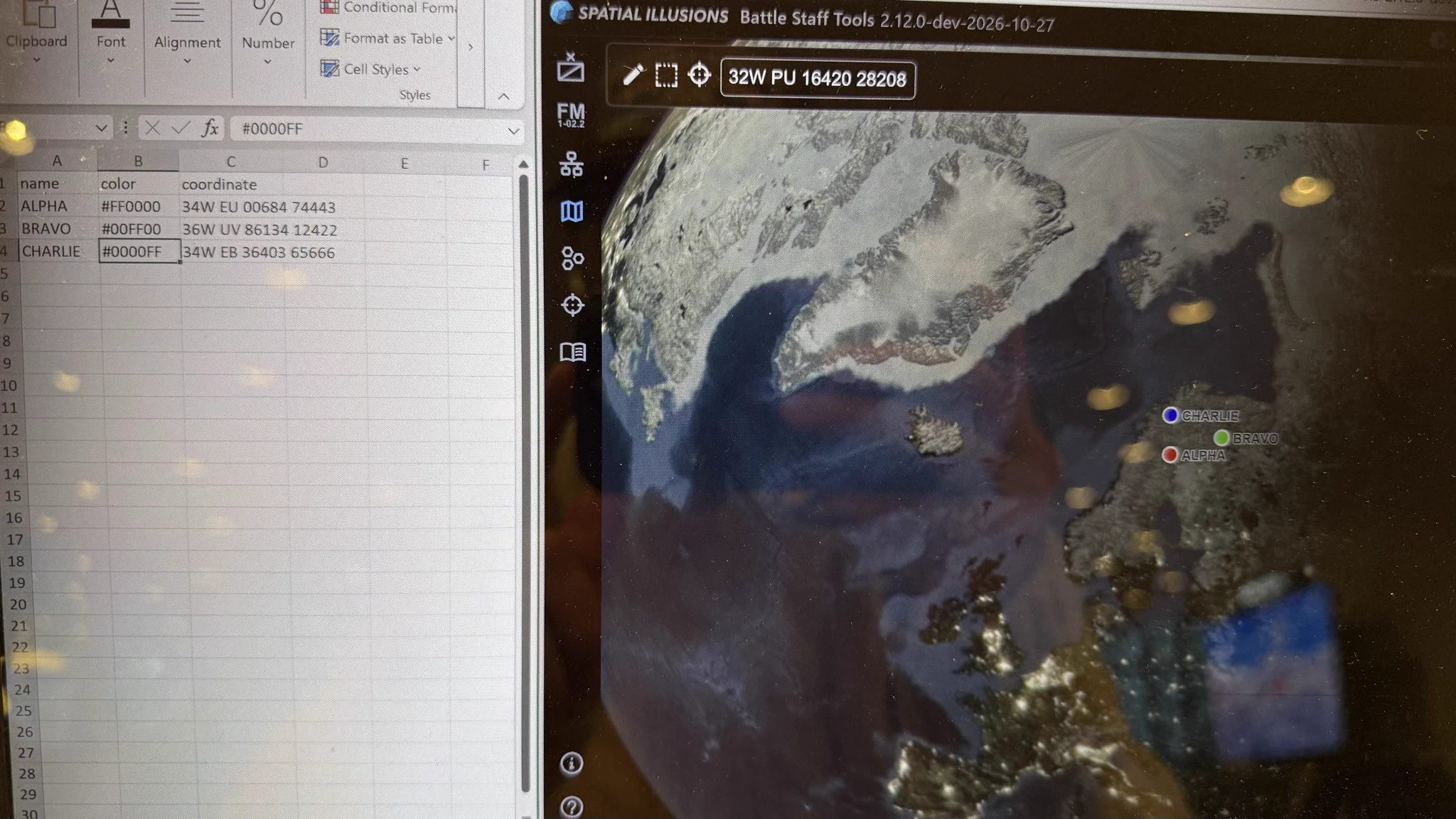Open the connected circles graph tool
This screenshot has height=819, width=1456.
click(x=572, y=258)
